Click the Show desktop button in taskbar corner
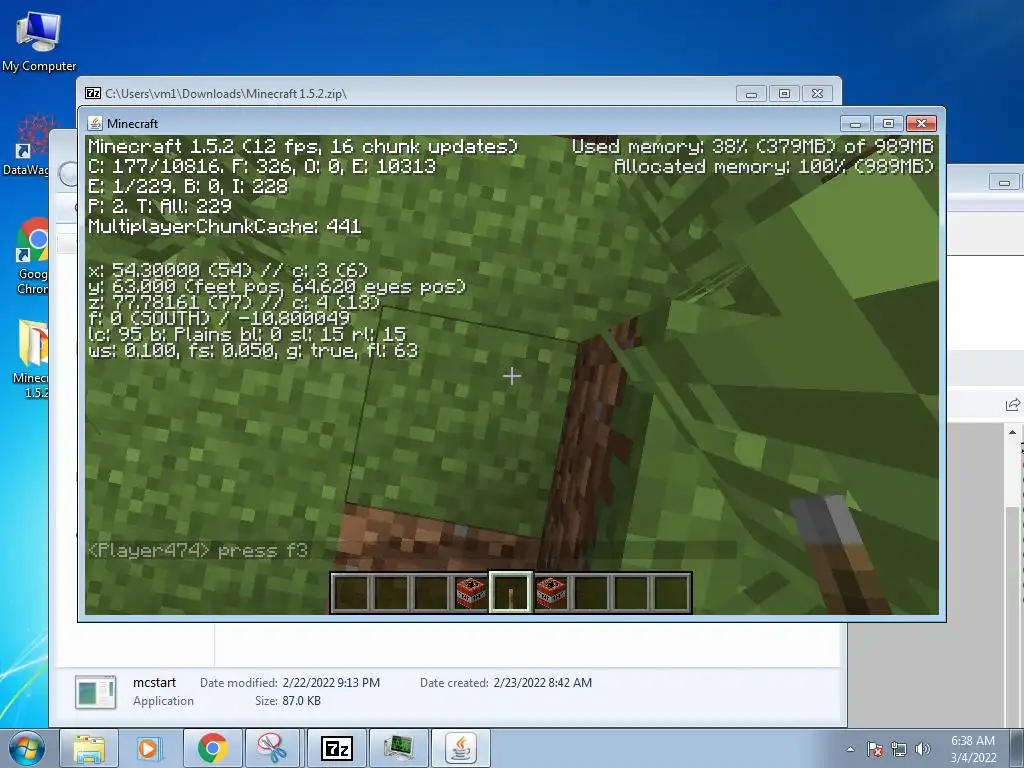1024x768 pixels. point(1019,748)
